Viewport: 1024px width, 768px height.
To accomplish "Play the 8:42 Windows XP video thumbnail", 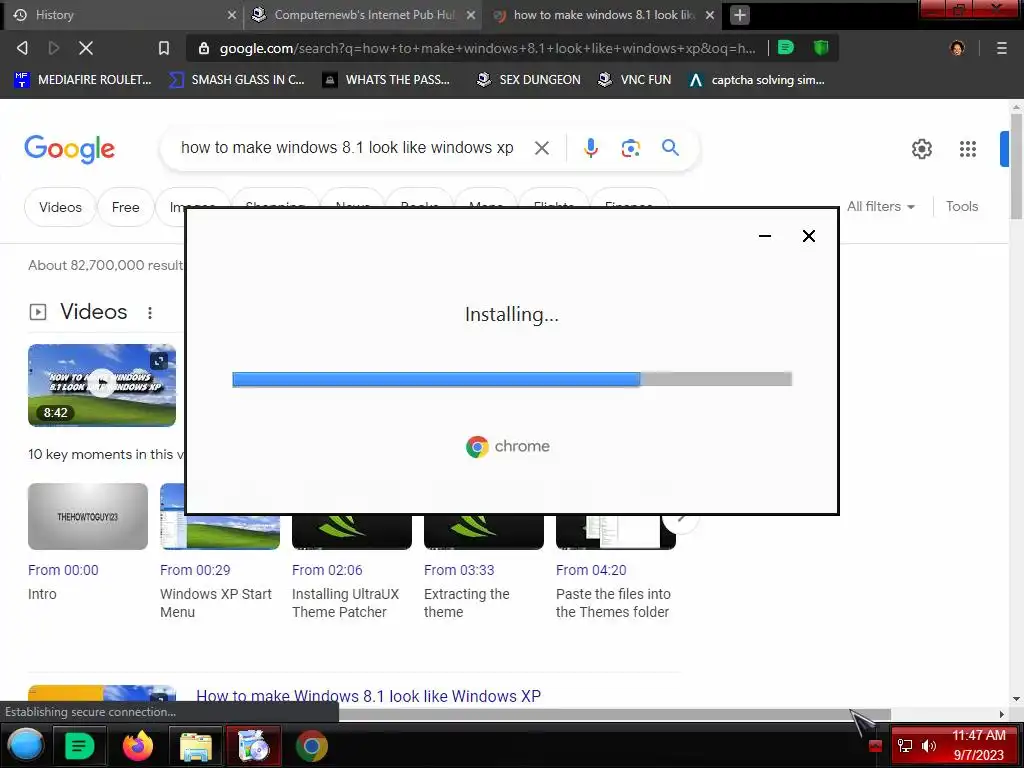I will 102,385.
